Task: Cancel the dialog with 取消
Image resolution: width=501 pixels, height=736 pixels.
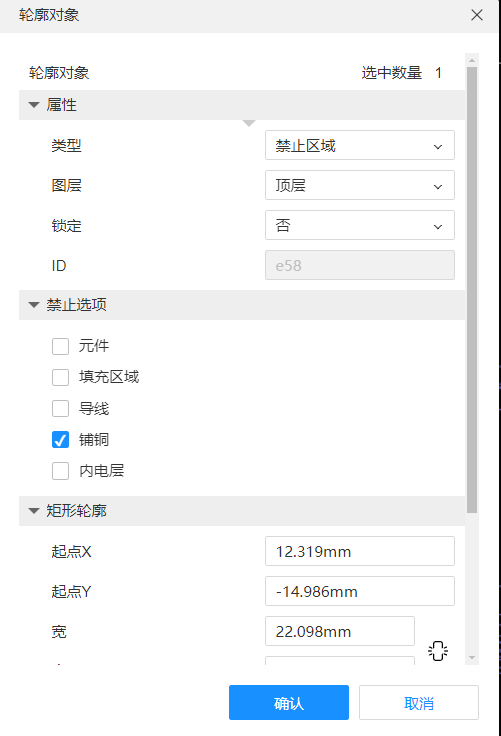Action: click(419, 703)
